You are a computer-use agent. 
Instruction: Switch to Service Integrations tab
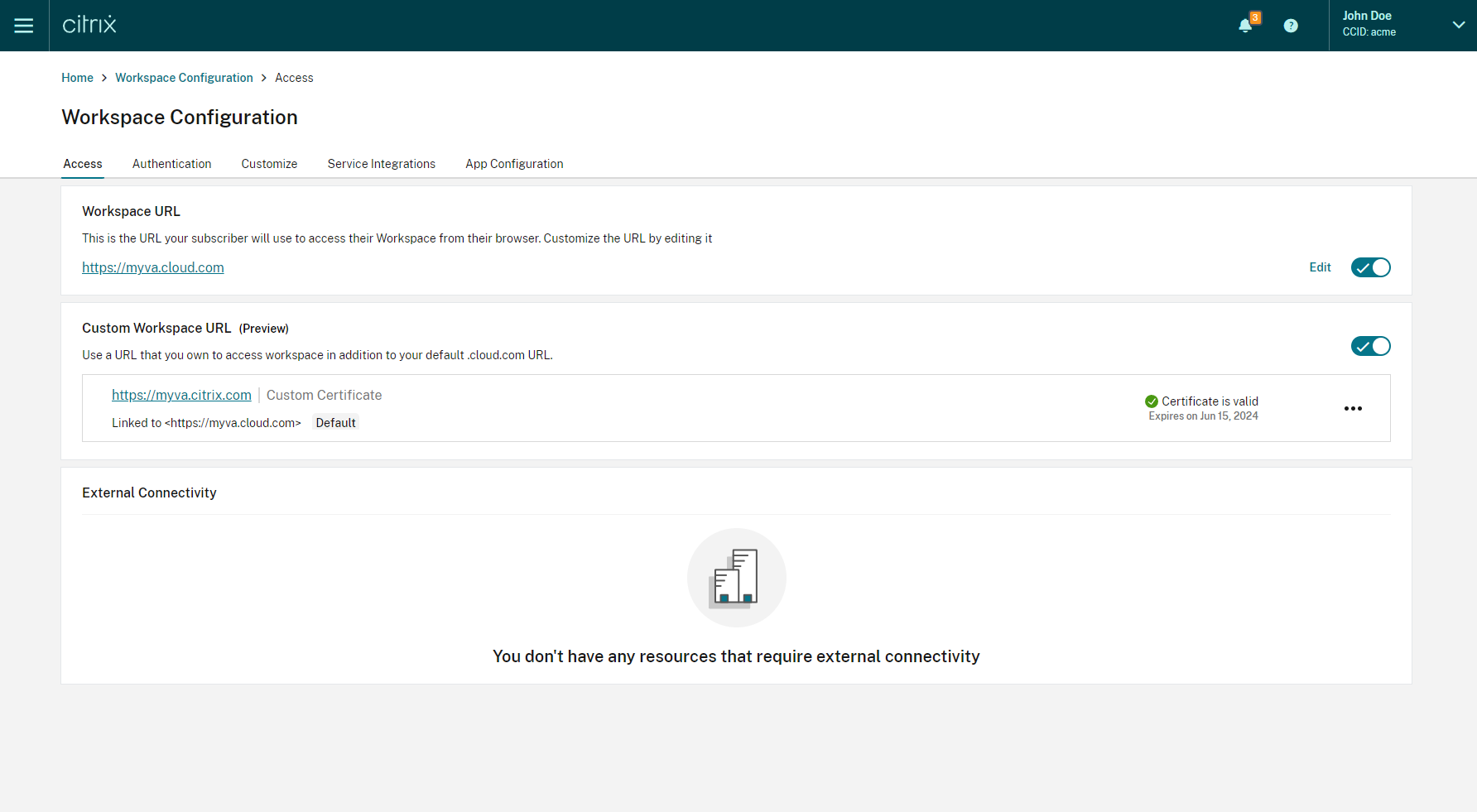point(381,164)
